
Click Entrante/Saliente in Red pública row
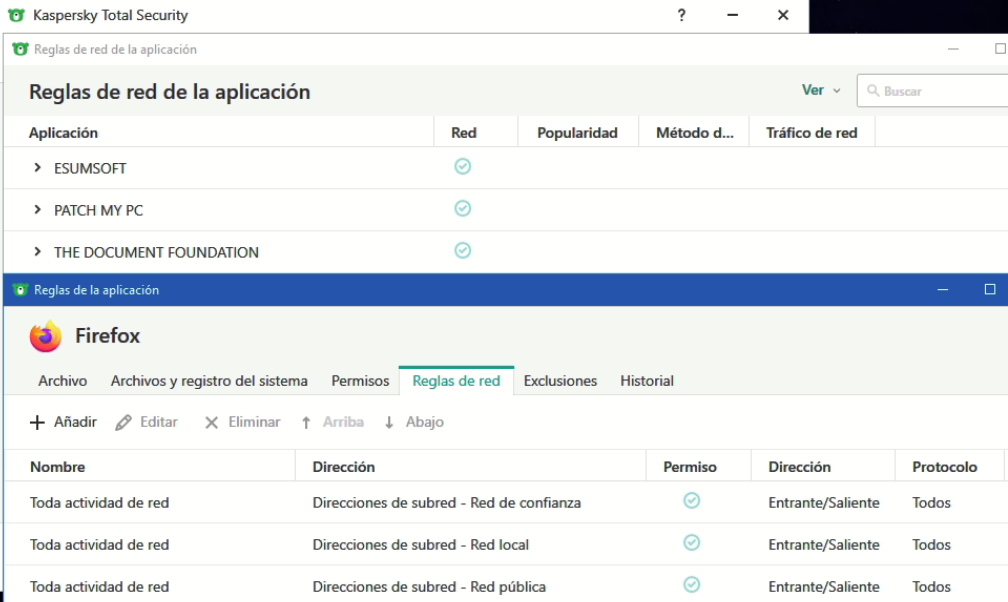[x=824, y=586]
